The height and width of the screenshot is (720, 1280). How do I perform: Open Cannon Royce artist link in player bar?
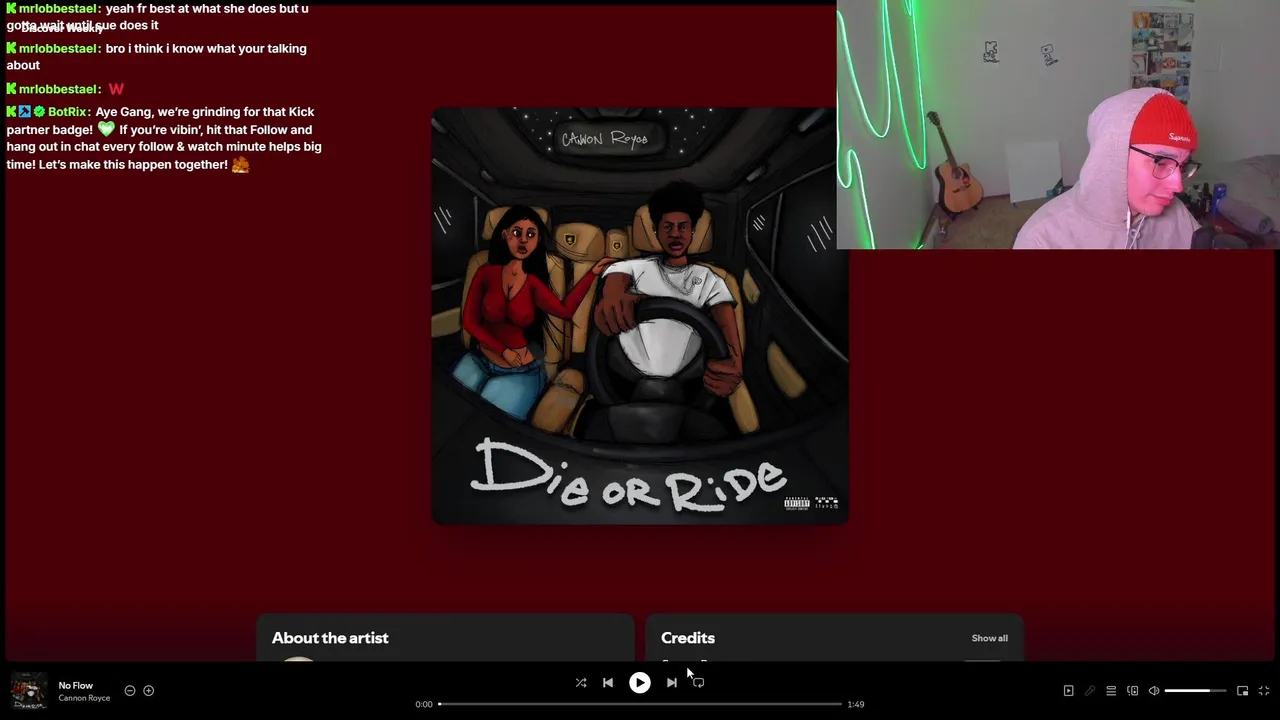click(x=84, y=698)
